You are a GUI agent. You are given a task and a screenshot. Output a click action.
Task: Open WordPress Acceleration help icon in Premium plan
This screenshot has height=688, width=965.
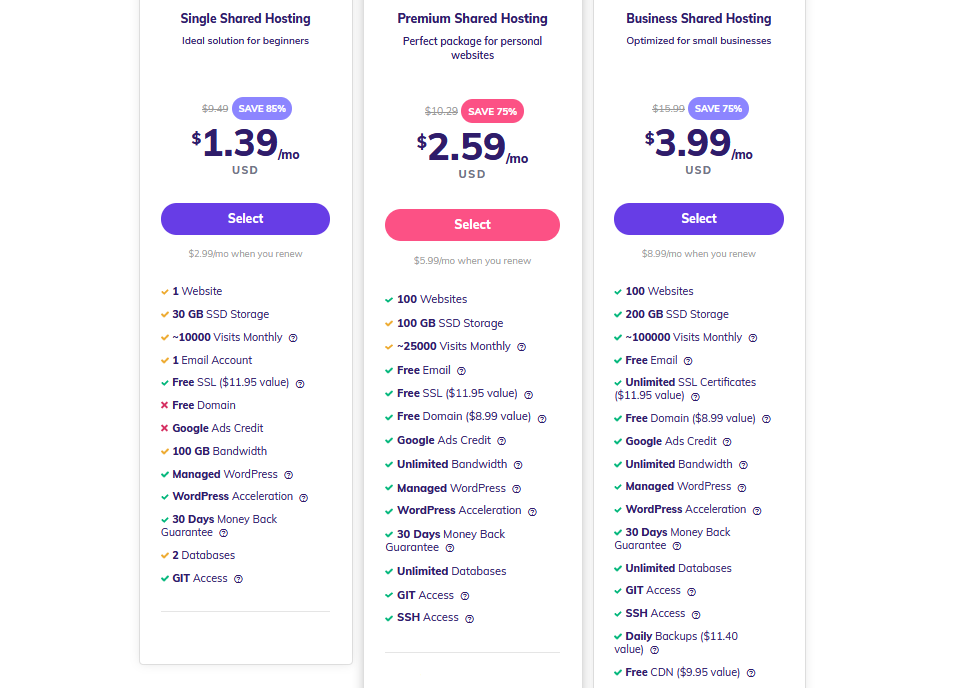[x=532, y=511]
